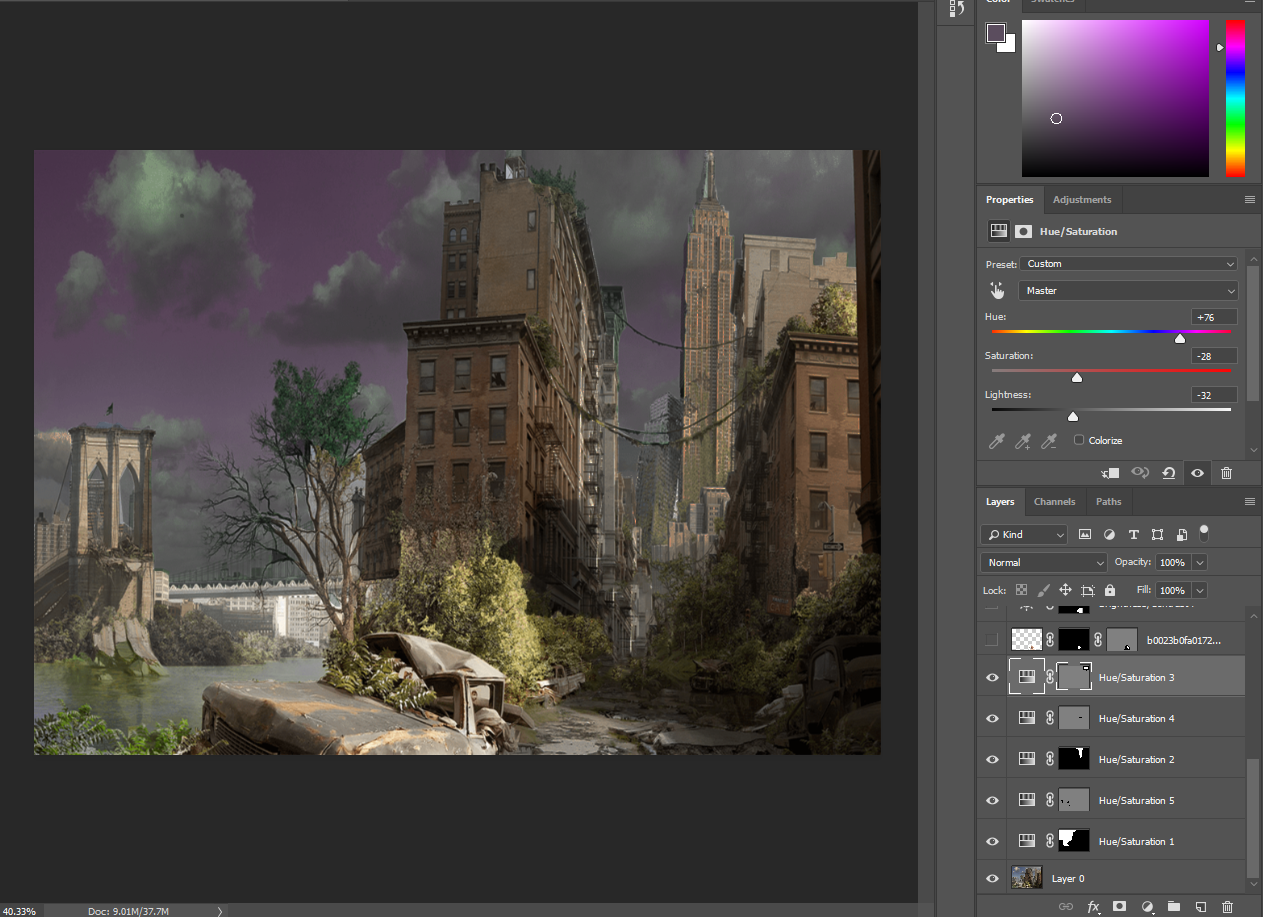
Task: Select the on-image Targeted Adjustment tool
Action: pos(997,289)
